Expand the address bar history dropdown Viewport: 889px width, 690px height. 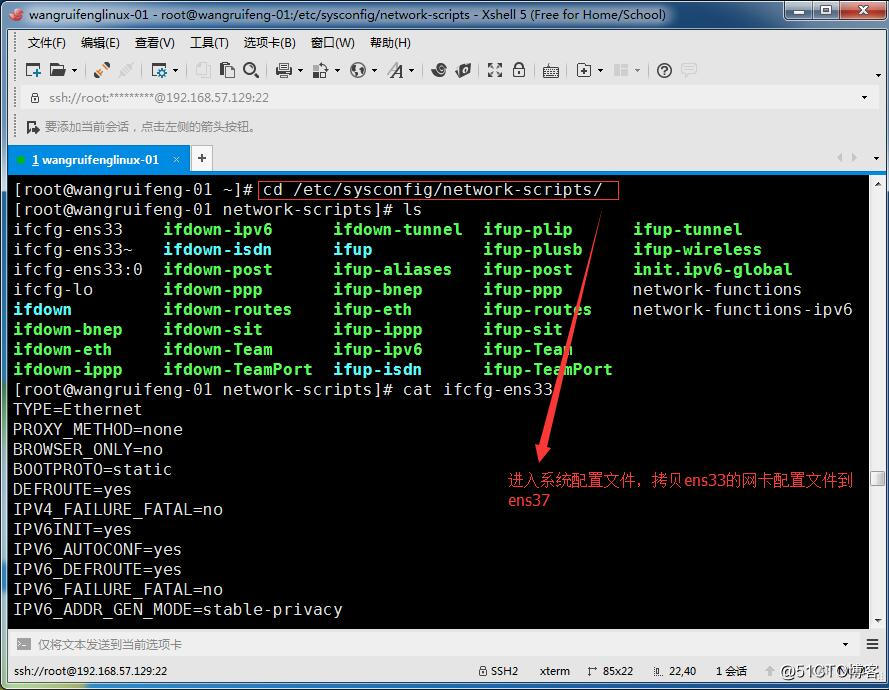[x=864, y=98]
